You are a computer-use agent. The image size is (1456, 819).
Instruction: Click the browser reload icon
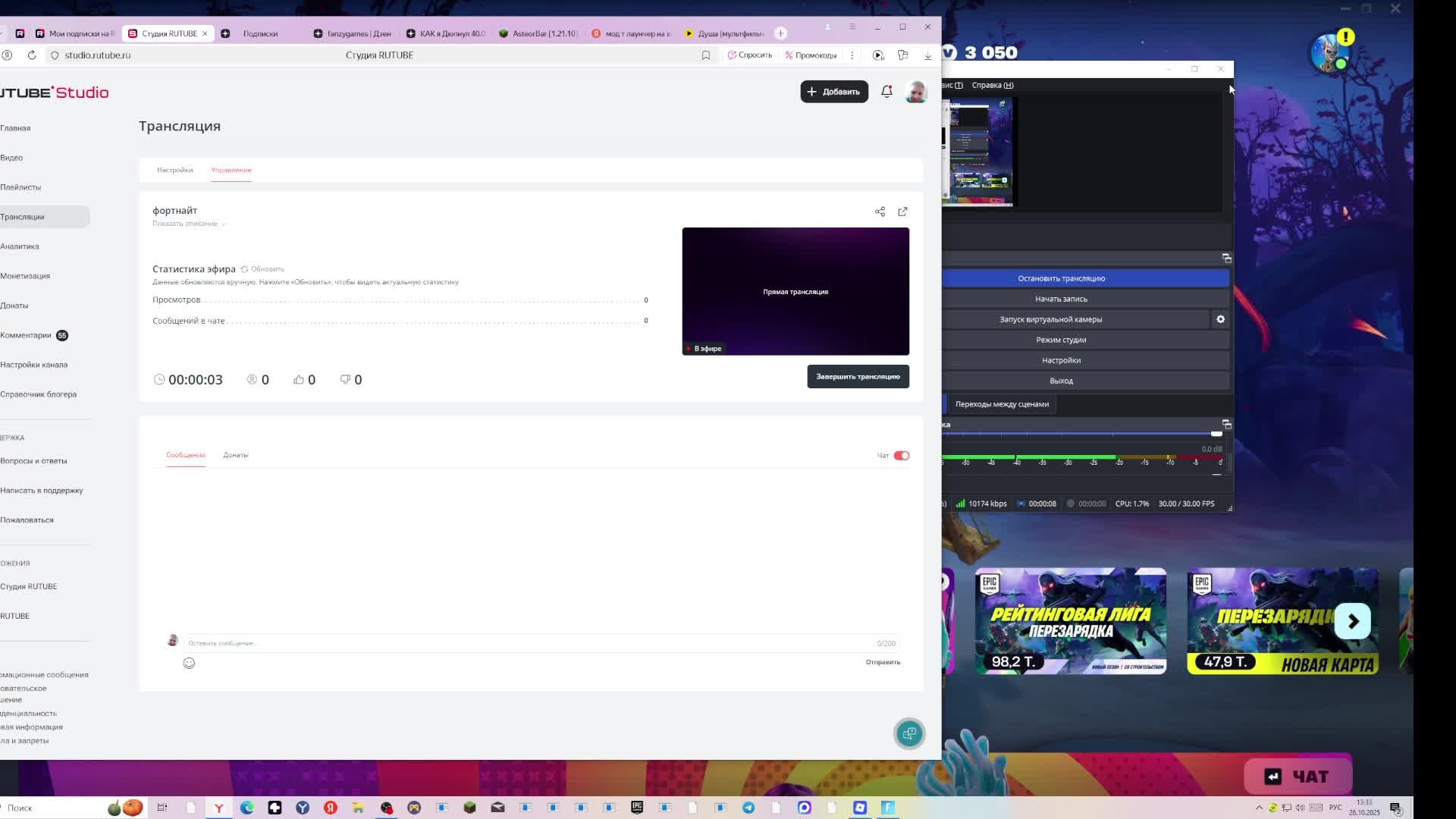coord(32,55)
